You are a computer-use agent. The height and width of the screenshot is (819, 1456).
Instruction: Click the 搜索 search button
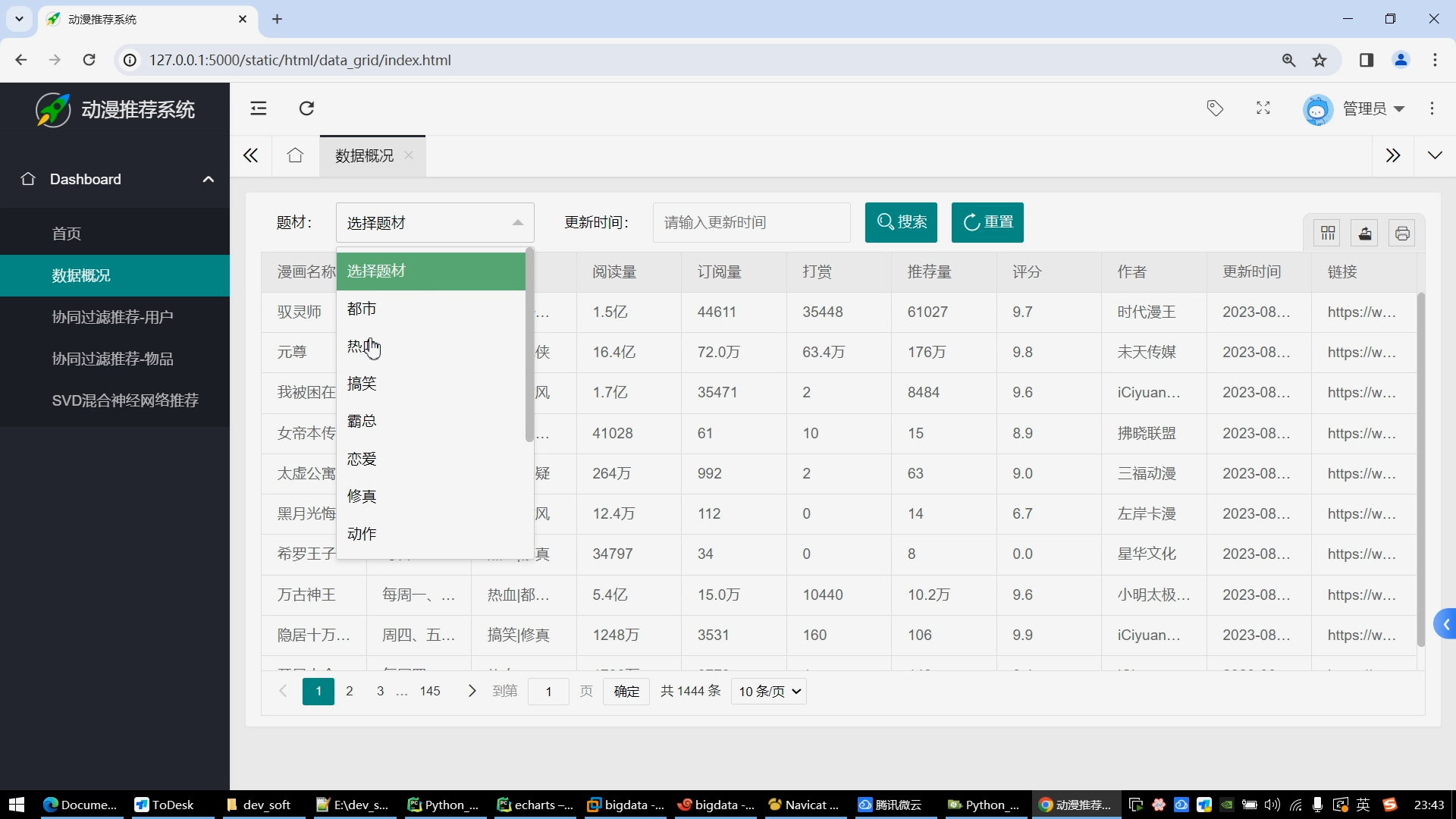point(901,222)
